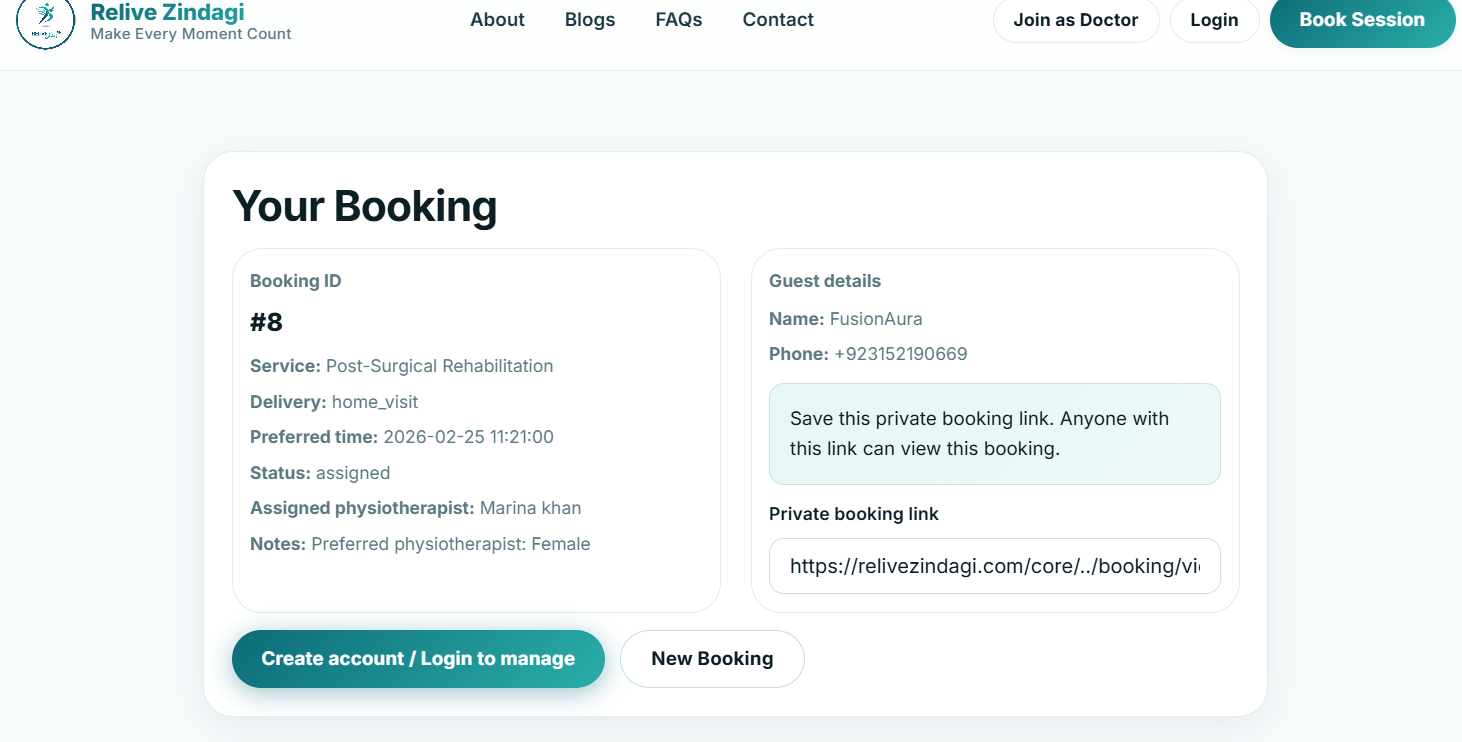Select the Booking ID #8 heading

coord(268,322)
